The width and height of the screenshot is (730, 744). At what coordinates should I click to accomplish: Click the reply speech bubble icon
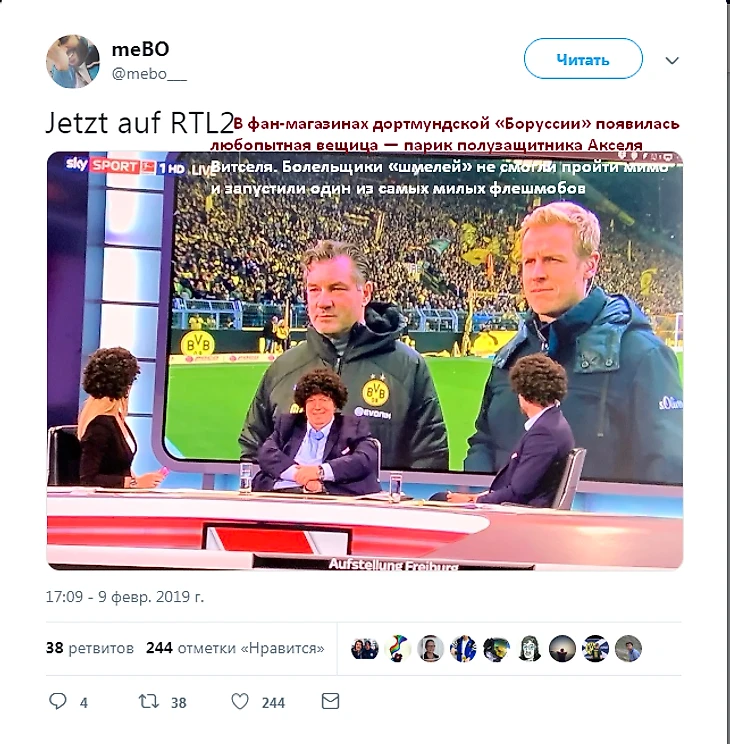[58, 701]
